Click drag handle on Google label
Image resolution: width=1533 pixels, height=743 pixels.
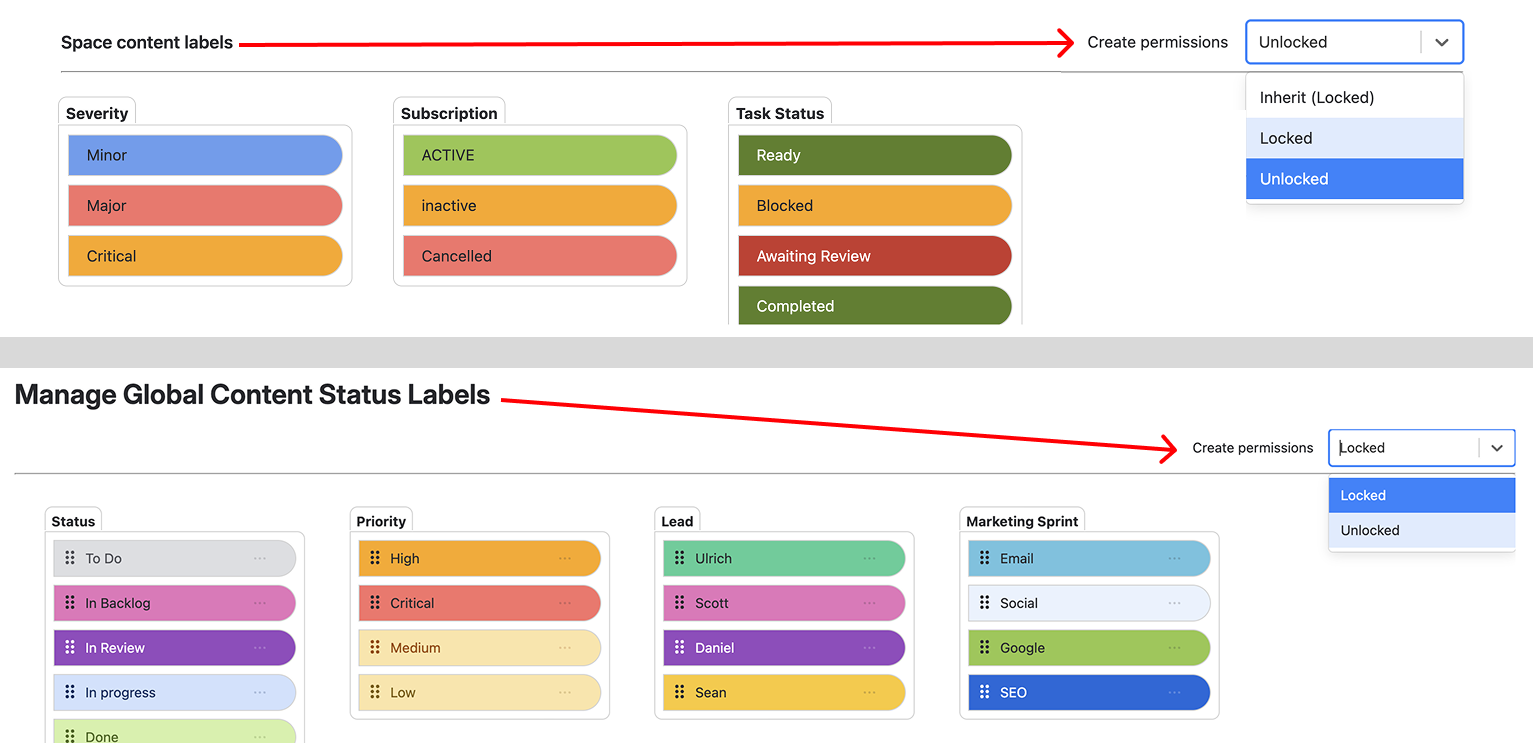click(x=984, y=647)
